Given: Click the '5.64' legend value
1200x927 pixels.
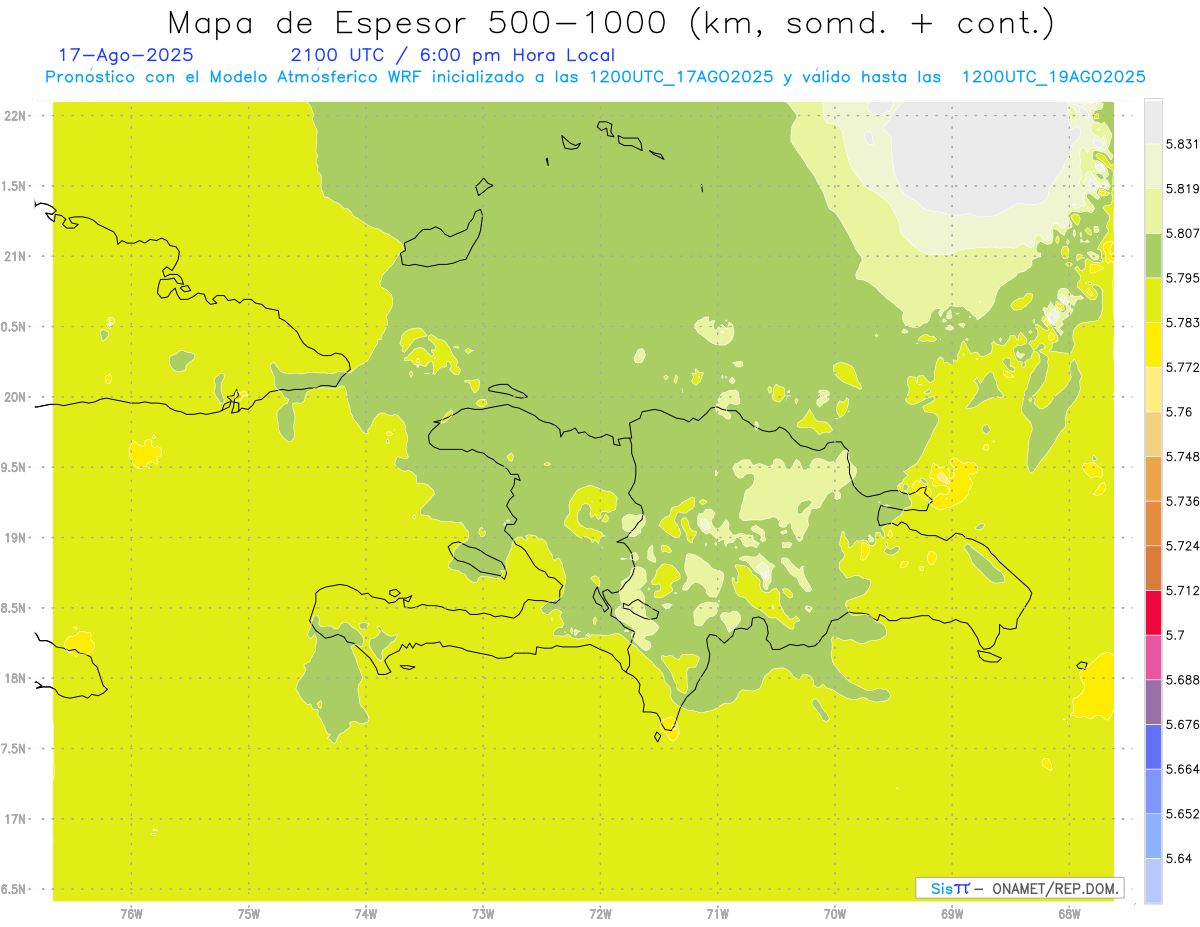Looking at the screenshot, I should [1178, 859].
